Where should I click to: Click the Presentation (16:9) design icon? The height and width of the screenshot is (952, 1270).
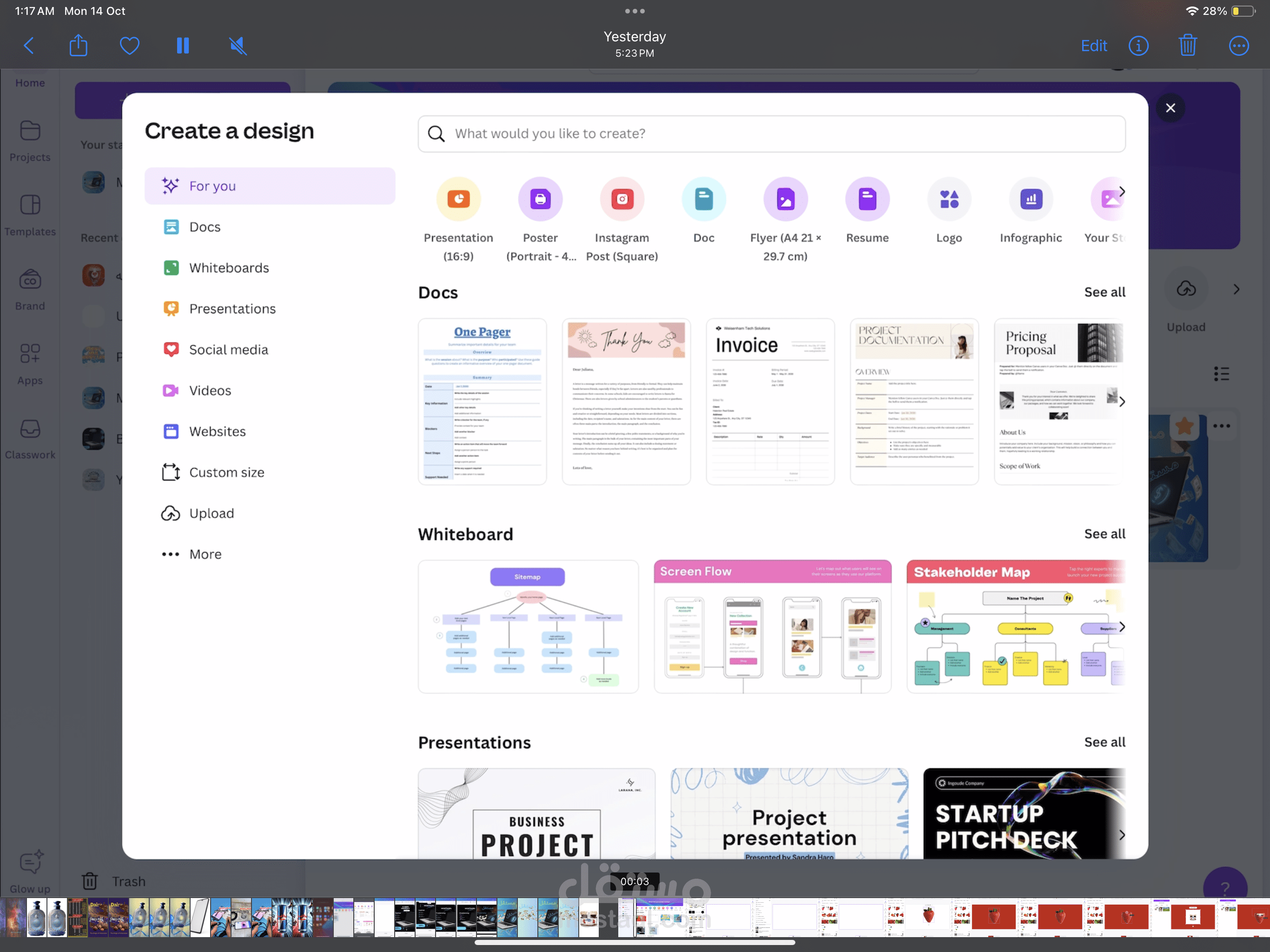point(458,199)
